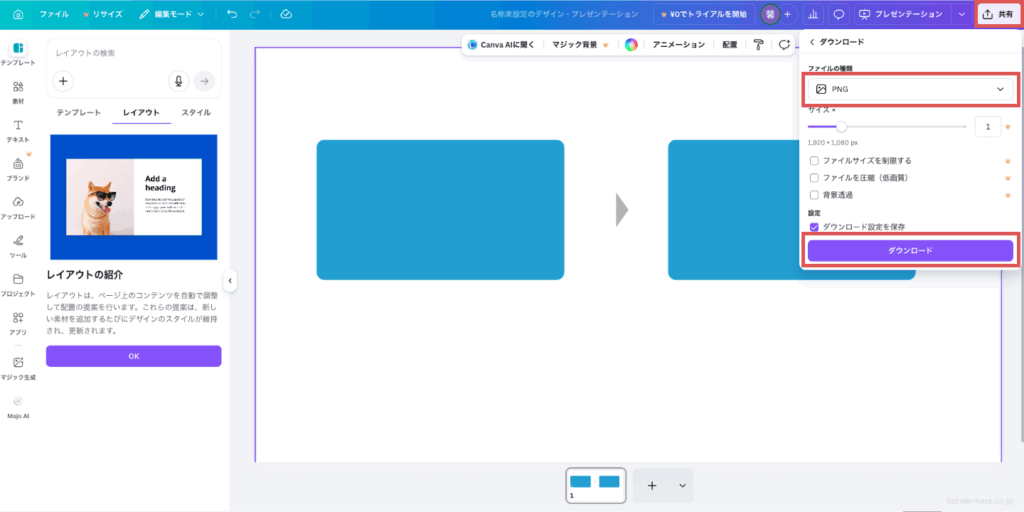The height and width of the screenshot is (512, 1024).
Task: Click the size slider handle
Action: tap(841, 127)
